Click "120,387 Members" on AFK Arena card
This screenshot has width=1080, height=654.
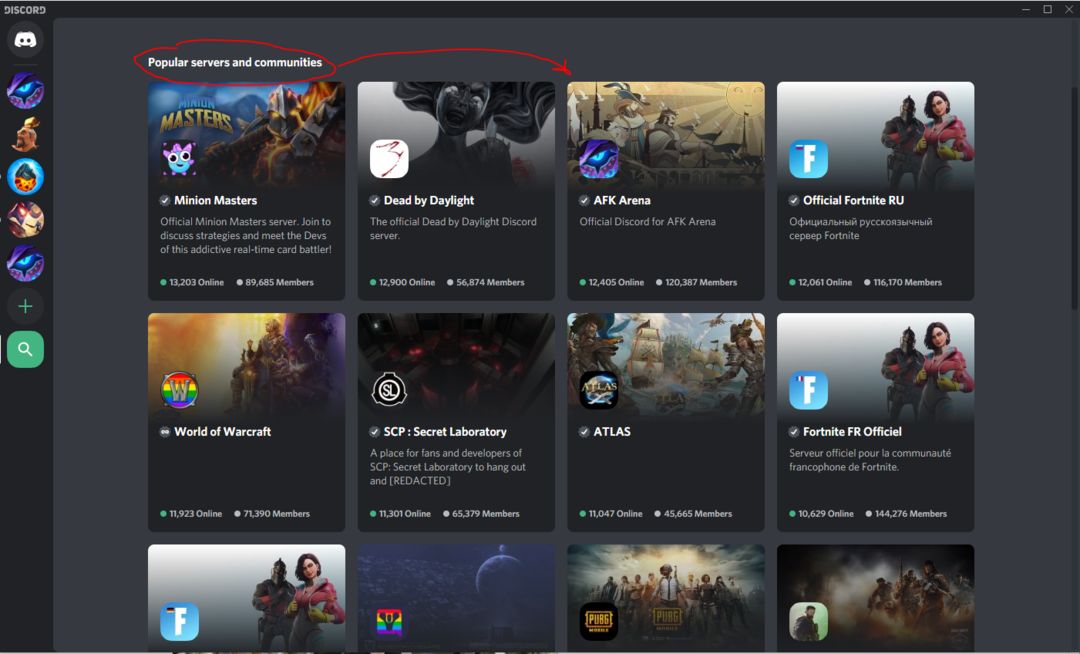(x=701, y=282)
